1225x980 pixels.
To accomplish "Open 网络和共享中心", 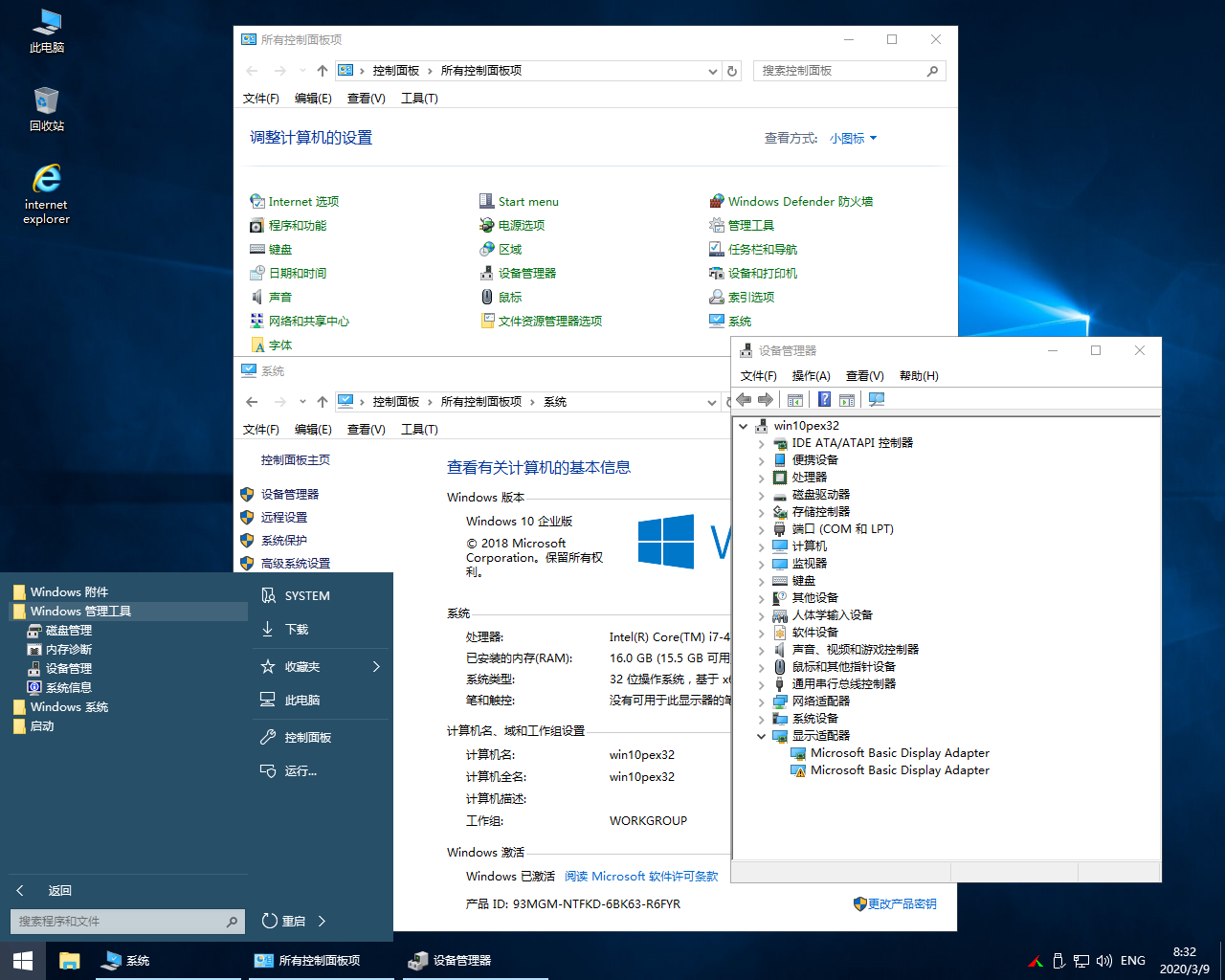I will coord(300,321).
